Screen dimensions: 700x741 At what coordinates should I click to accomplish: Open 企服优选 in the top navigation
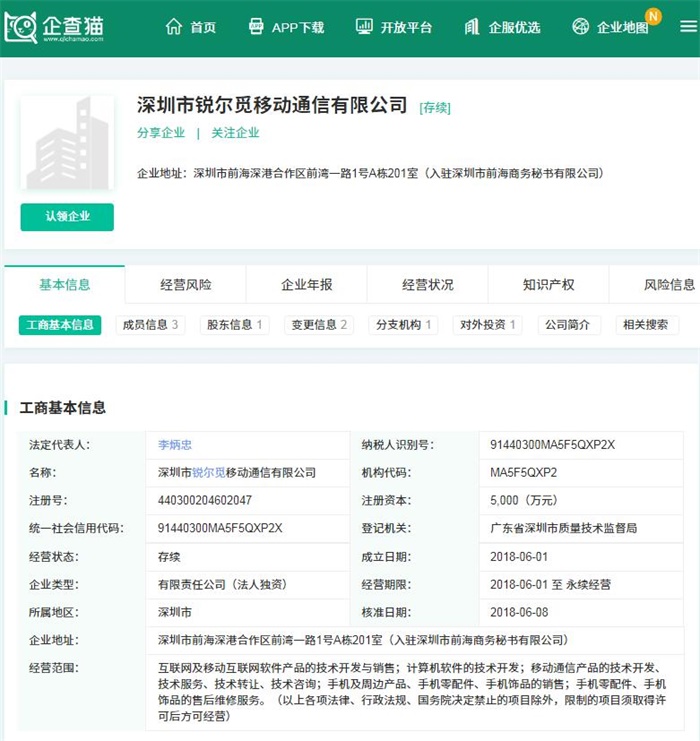[514, 27]
